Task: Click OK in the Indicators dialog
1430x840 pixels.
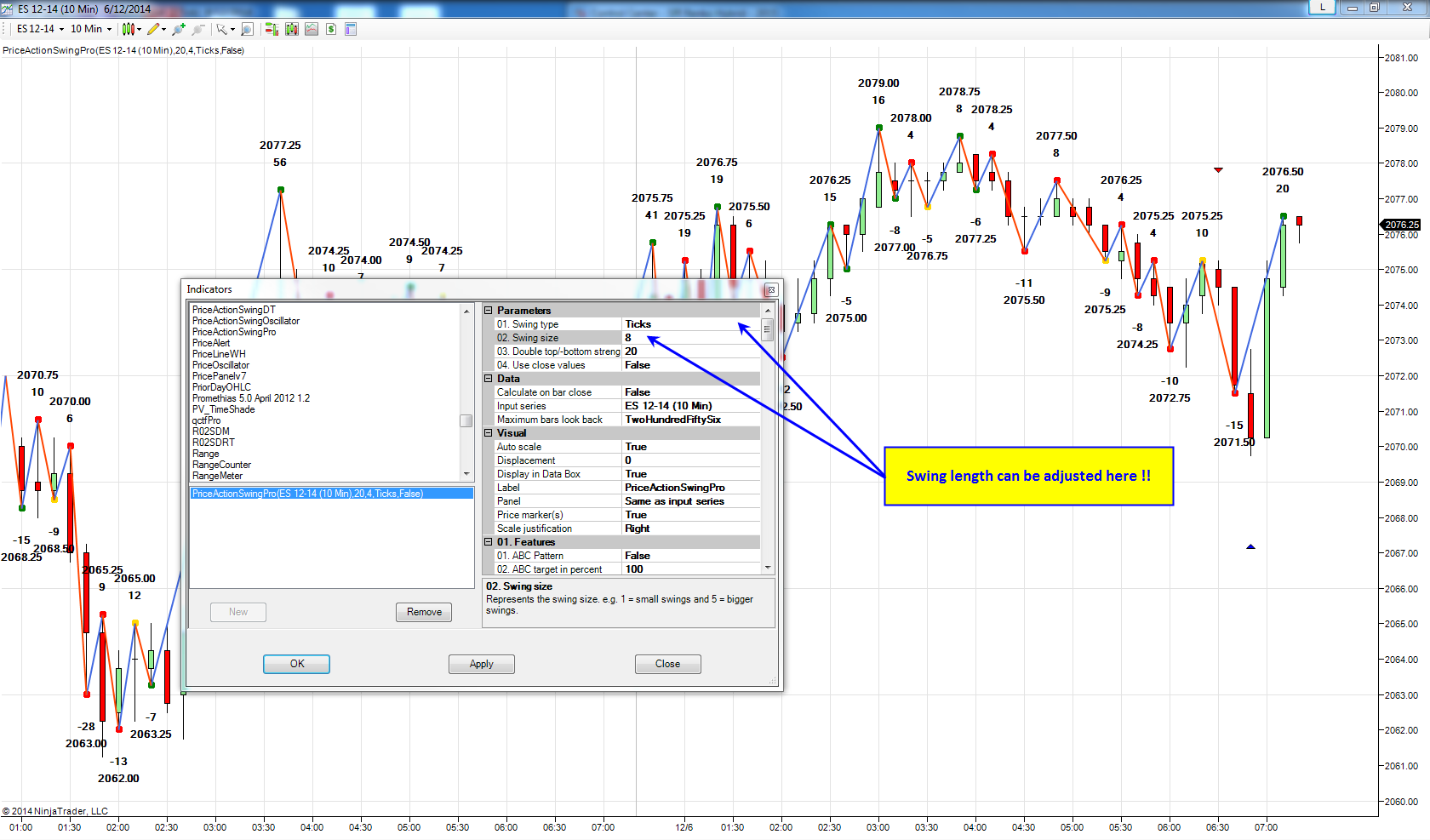Action: point(296,664)
